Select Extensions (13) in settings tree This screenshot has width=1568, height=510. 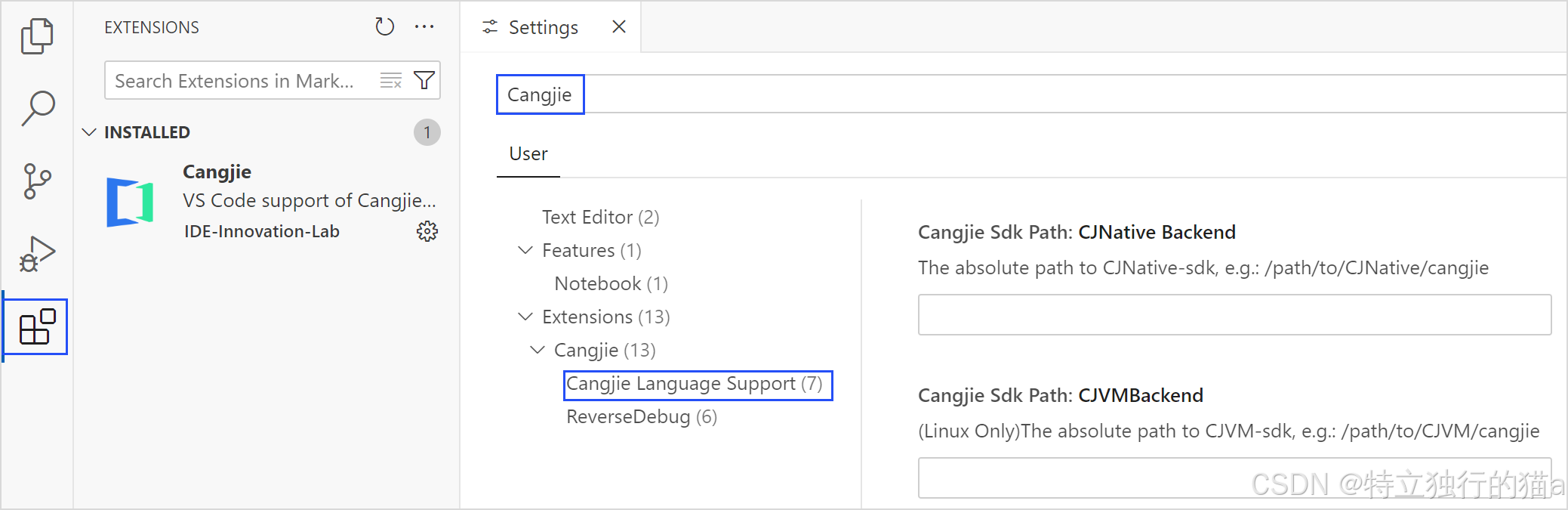coord(605,317)
